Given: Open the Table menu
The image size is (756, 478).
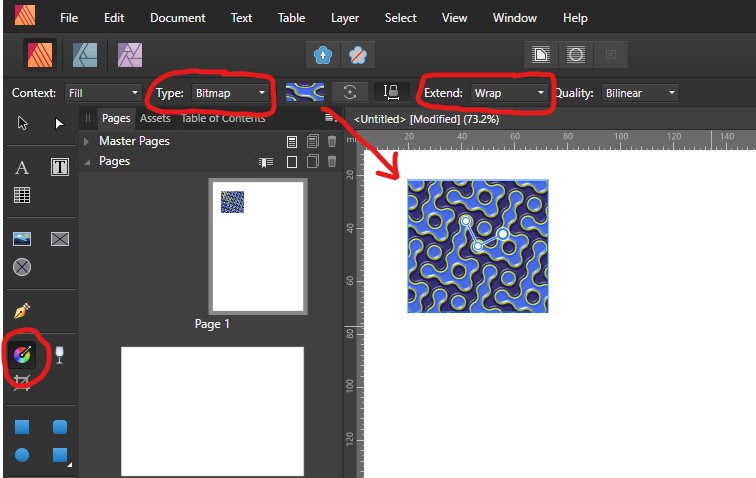Looking at the screenshot, I should click(291, 18).
